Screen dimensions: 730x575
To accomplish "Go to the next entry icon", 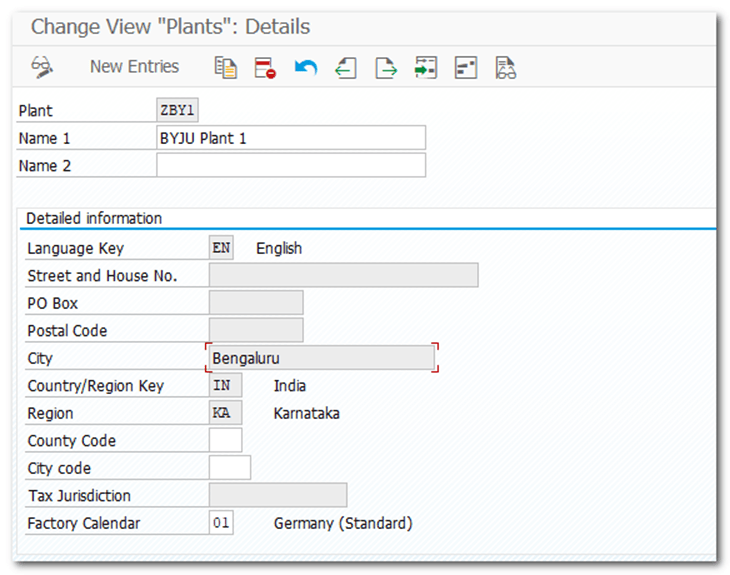I will click(386, 68).
